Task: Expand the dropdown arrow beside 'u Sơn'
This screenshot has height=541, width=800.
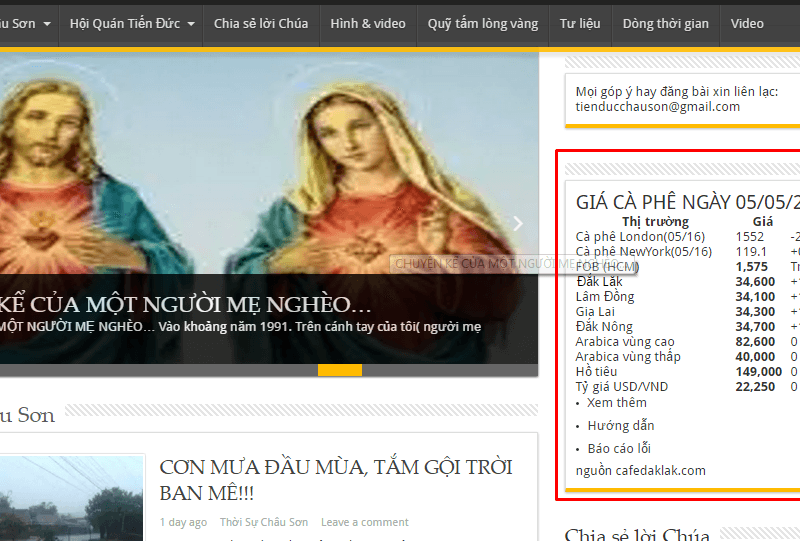Action: tap(47, 24)
